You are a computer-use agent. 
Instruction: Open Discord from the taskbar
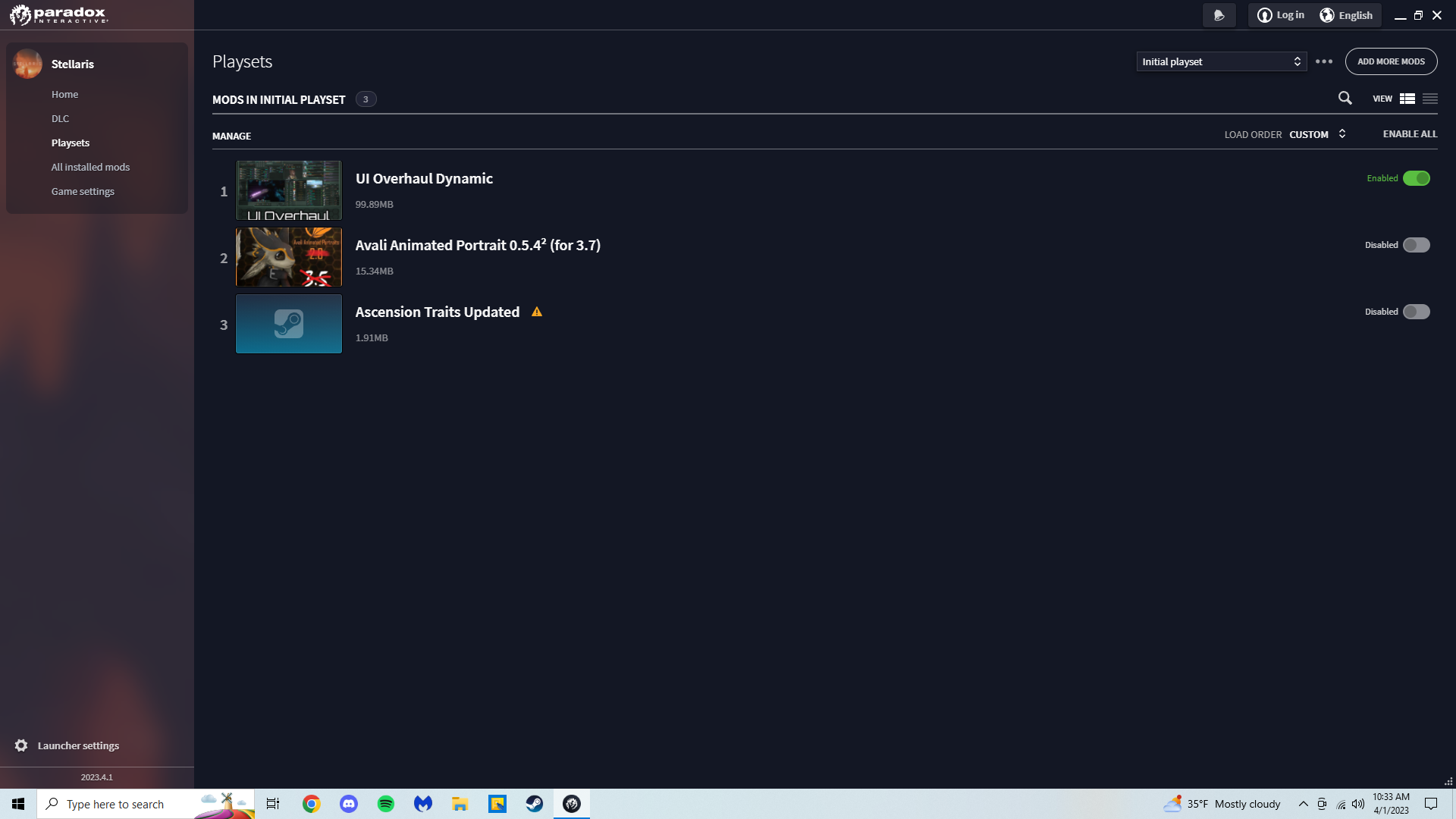click(349, 804)
